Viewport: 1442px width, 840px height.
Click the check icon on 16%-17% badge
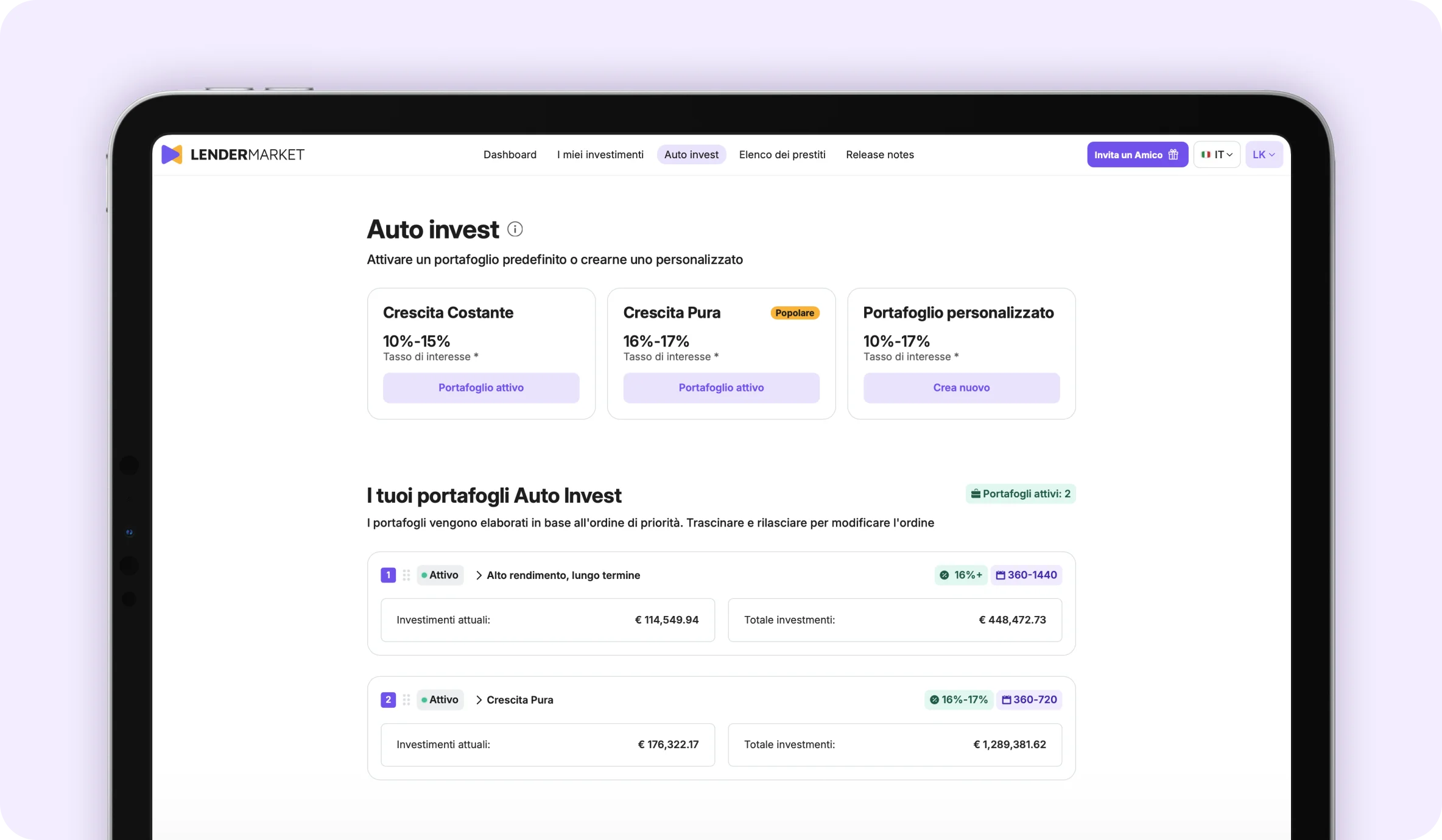tap(934, 700)
